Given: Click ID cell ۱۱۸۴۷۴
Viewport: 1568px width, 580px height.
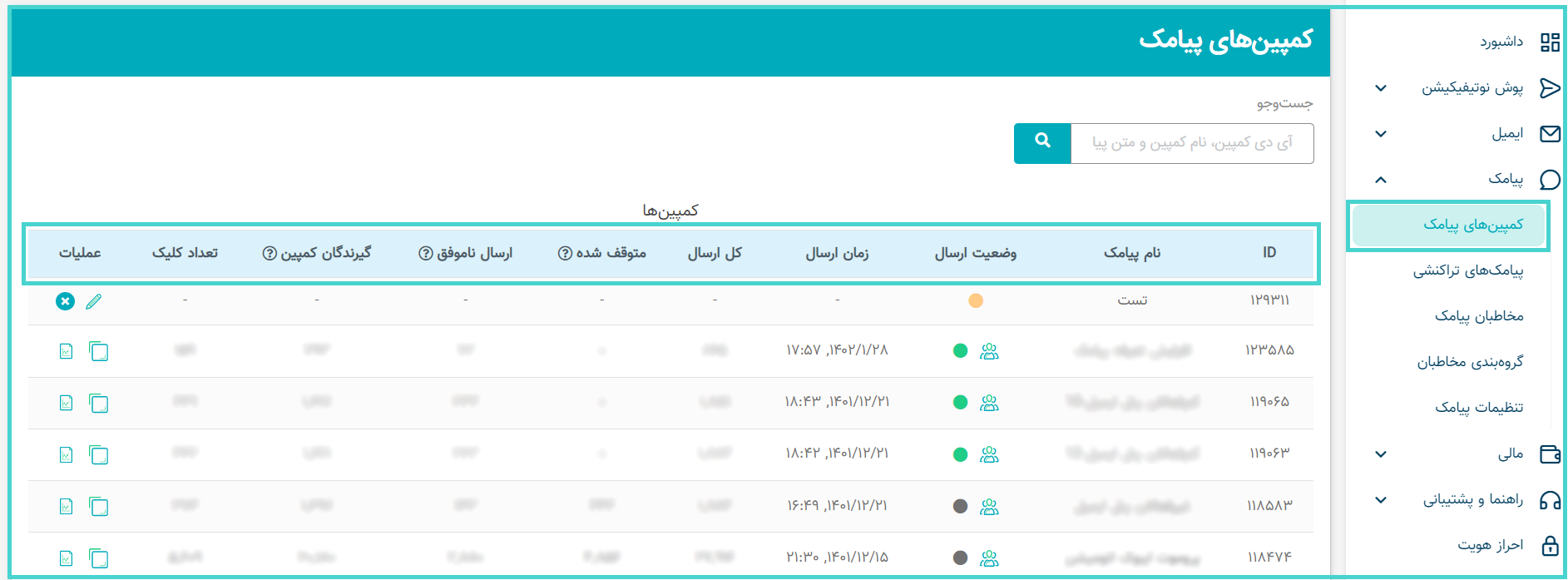Looking at the screenshot, I should pos(1269,557).
